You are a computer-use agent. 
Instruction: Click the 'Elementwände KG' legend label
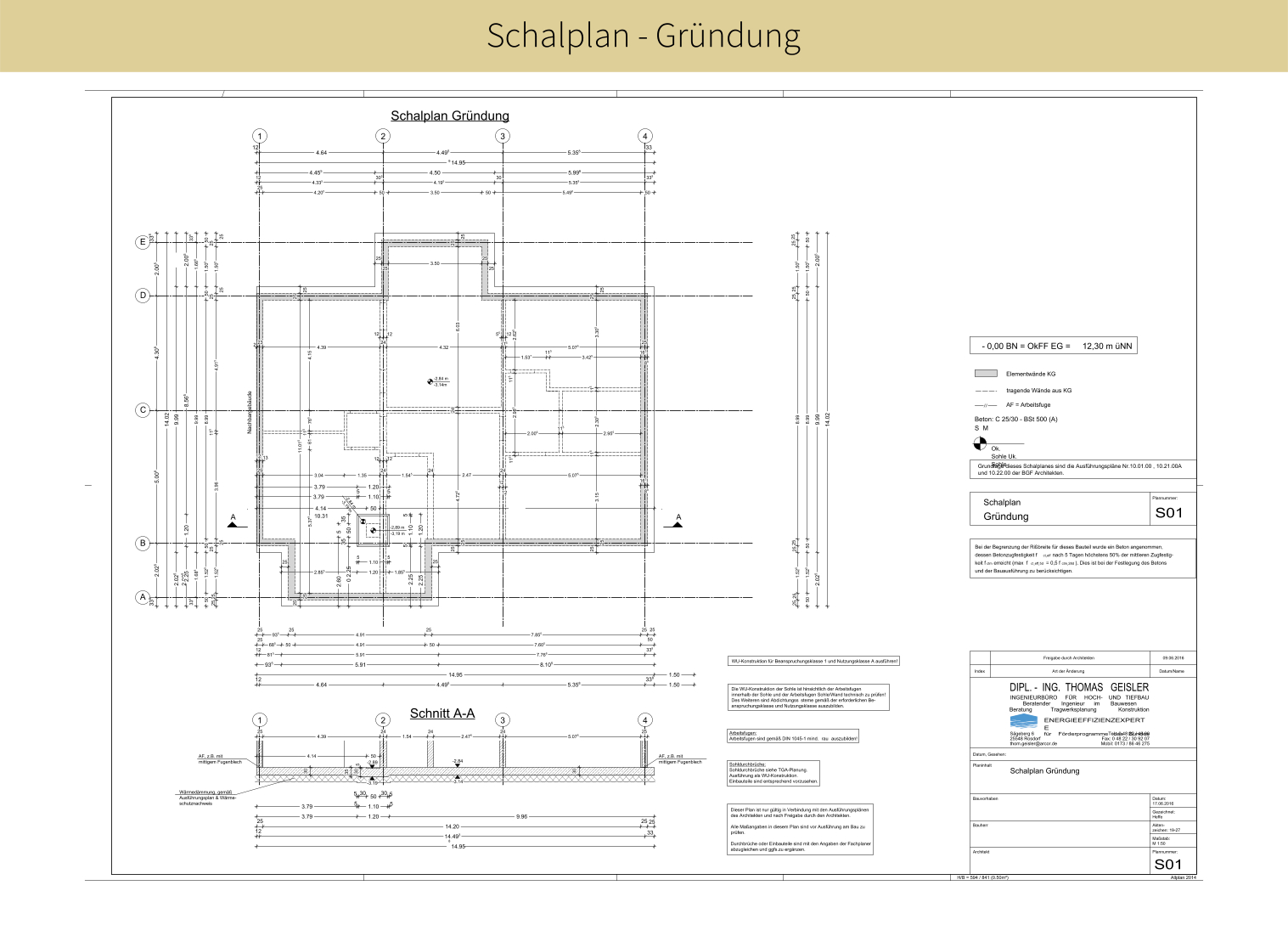click(1031, 374)
